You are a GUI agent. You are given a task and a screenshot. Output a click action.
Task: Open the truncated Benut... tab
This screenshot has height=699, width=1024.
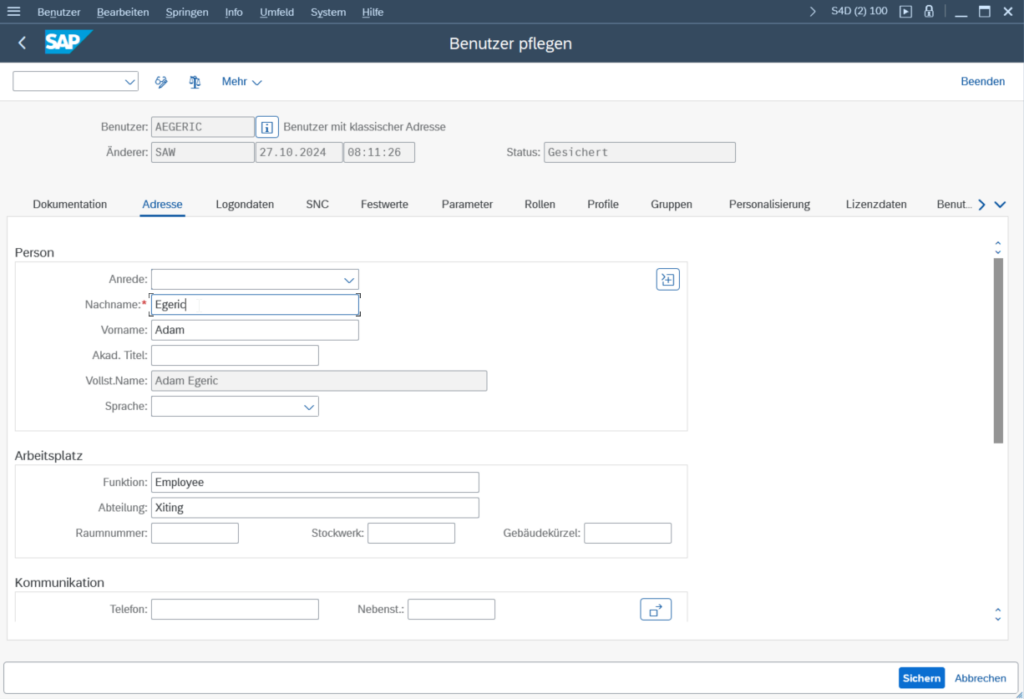954,204
